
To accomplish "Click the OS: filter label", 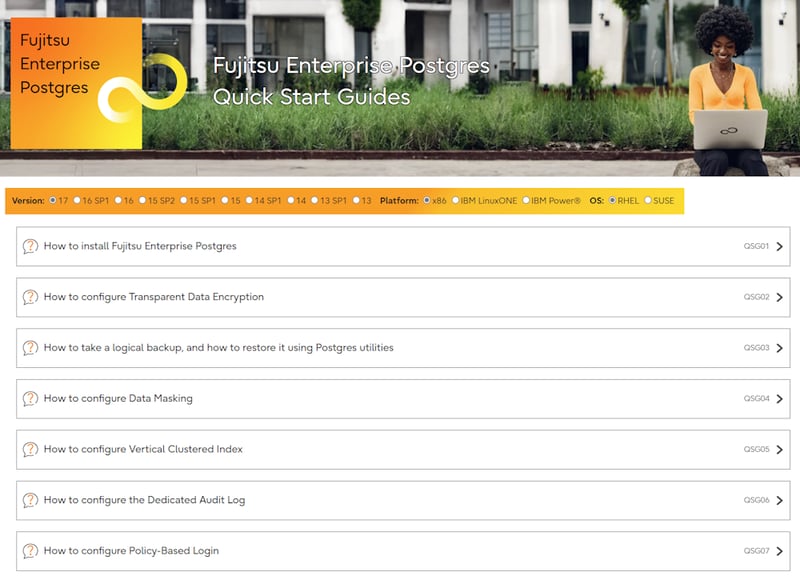I will coord(596,200).
